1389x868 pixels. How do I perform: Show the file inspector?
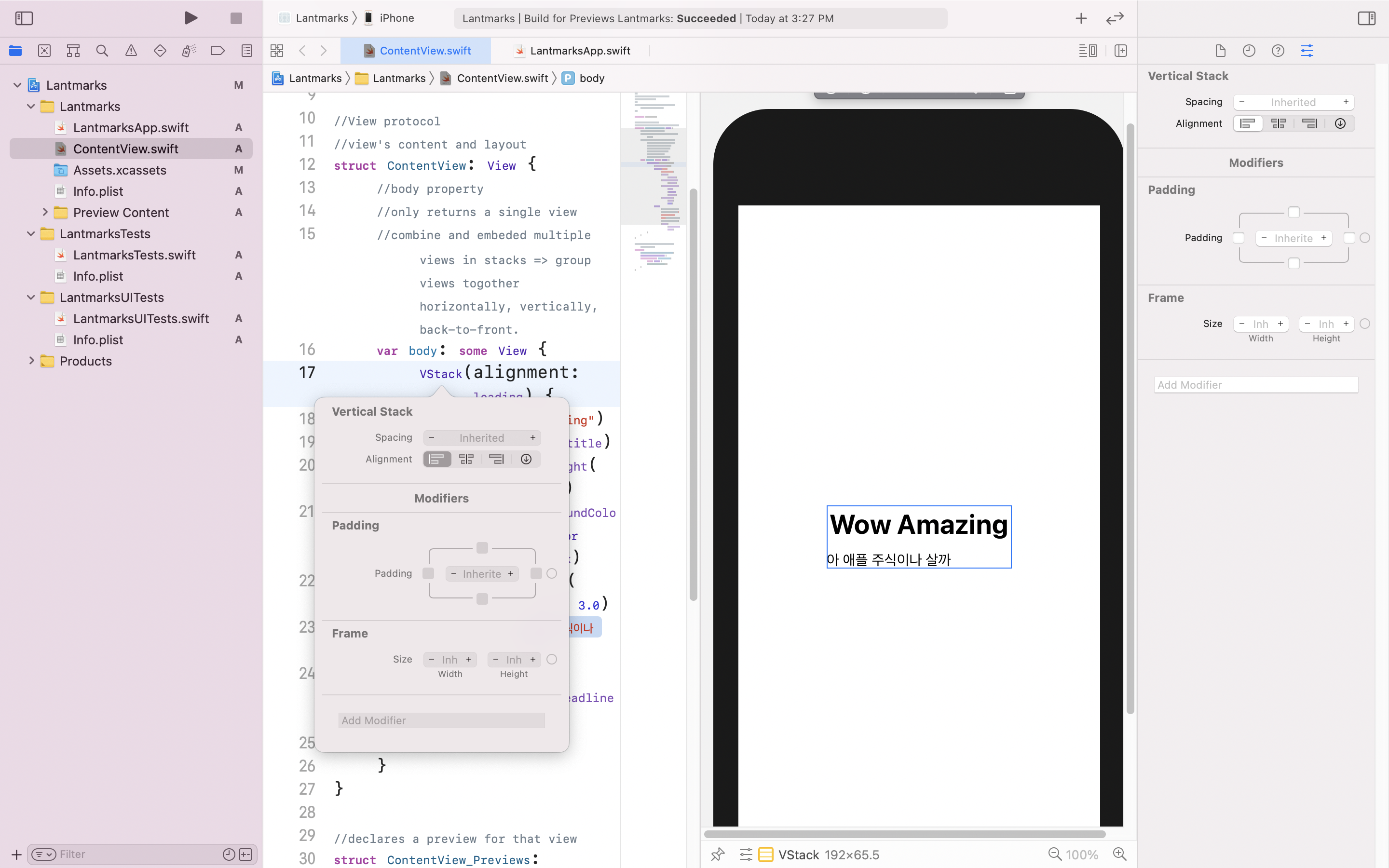(1220, 51)
